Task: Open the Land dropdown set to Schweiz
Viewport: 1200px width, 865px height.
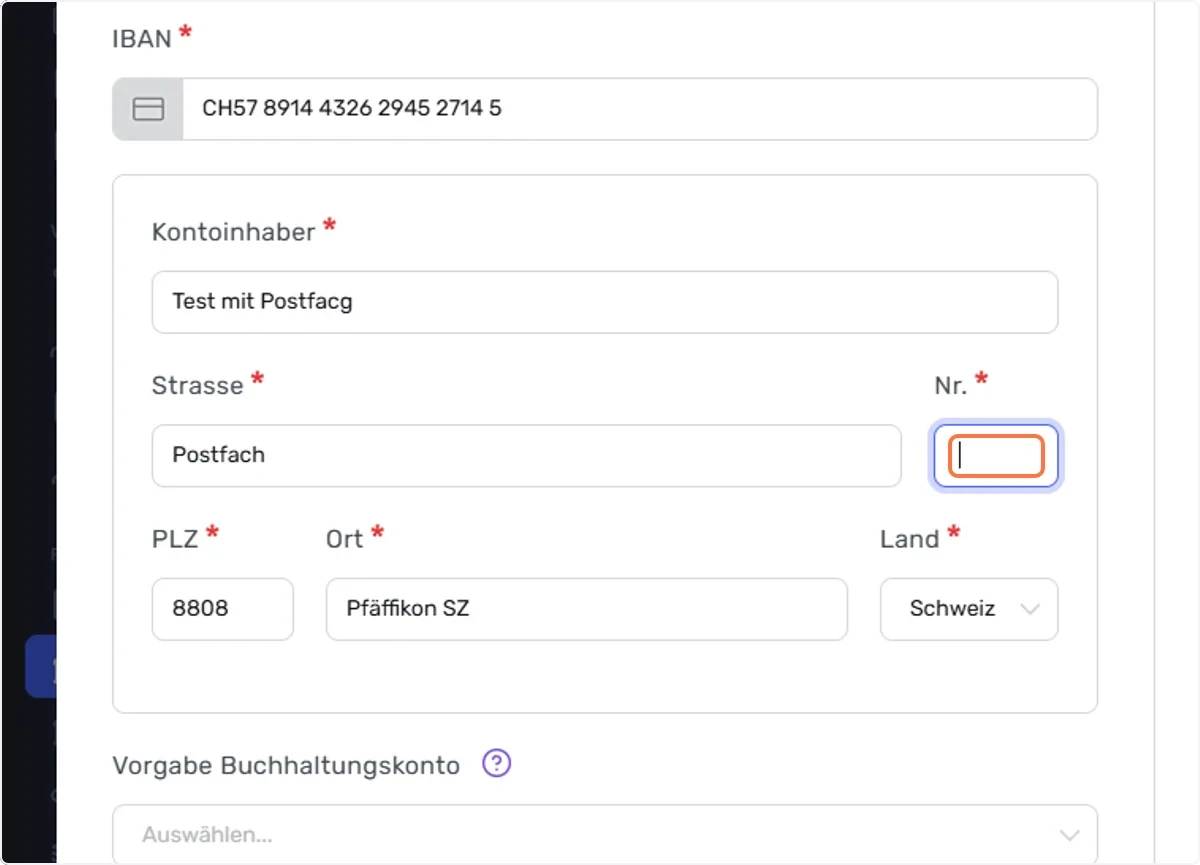Action: click(x=969, y=609)
